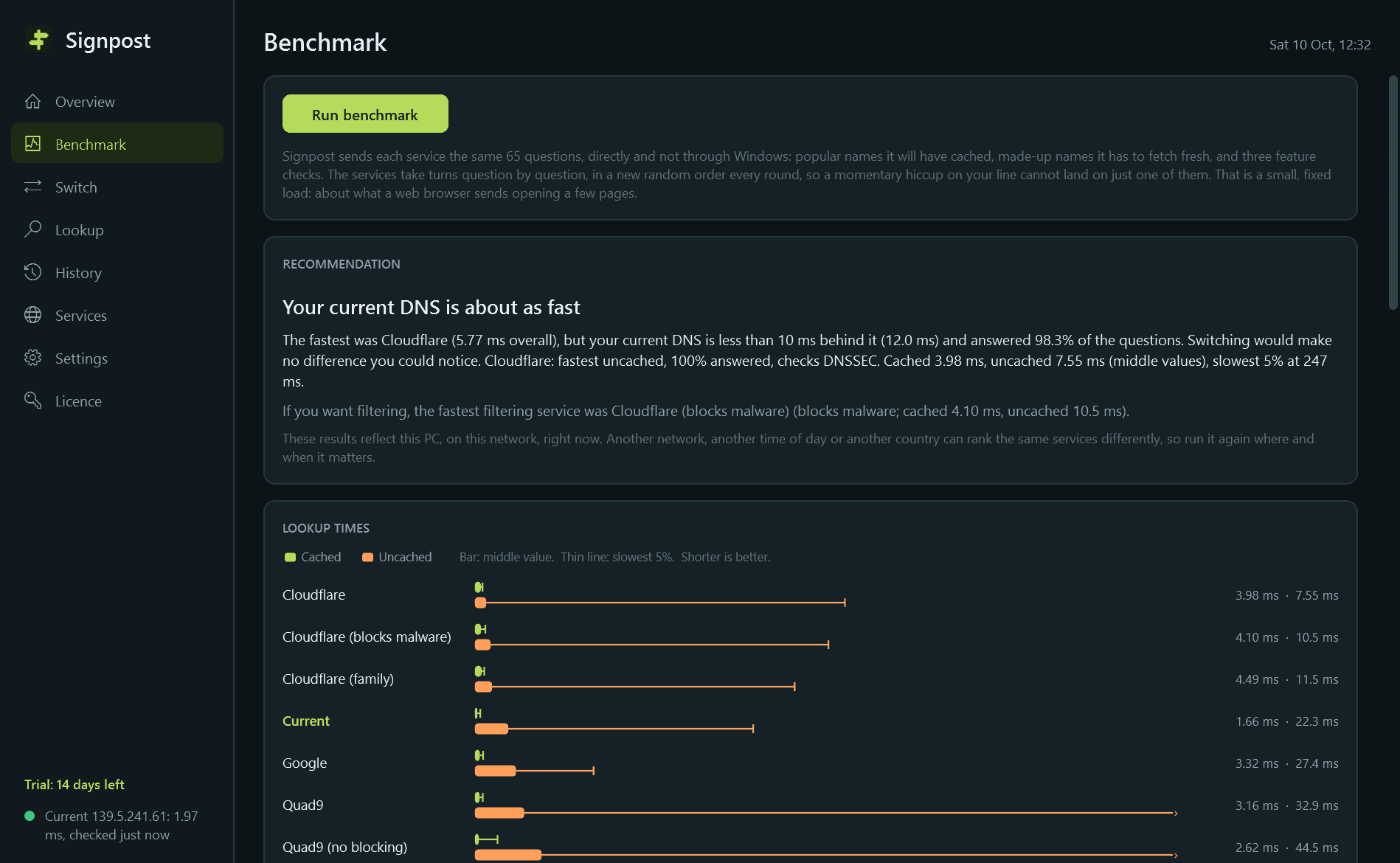1400x863 pixels.
Task: Click the page vertical scrollbar
Action: [x=1393, y=192]
